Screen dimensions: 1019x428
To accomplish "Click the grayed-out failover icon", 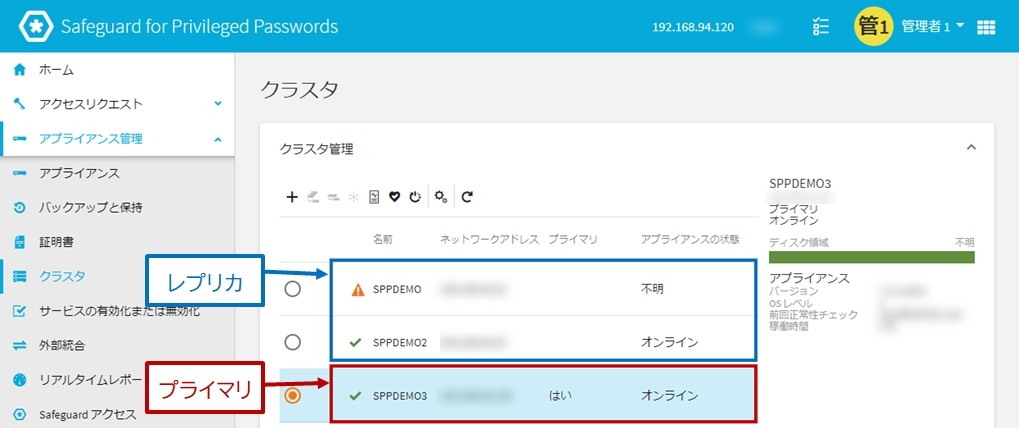I will [334, 197].
